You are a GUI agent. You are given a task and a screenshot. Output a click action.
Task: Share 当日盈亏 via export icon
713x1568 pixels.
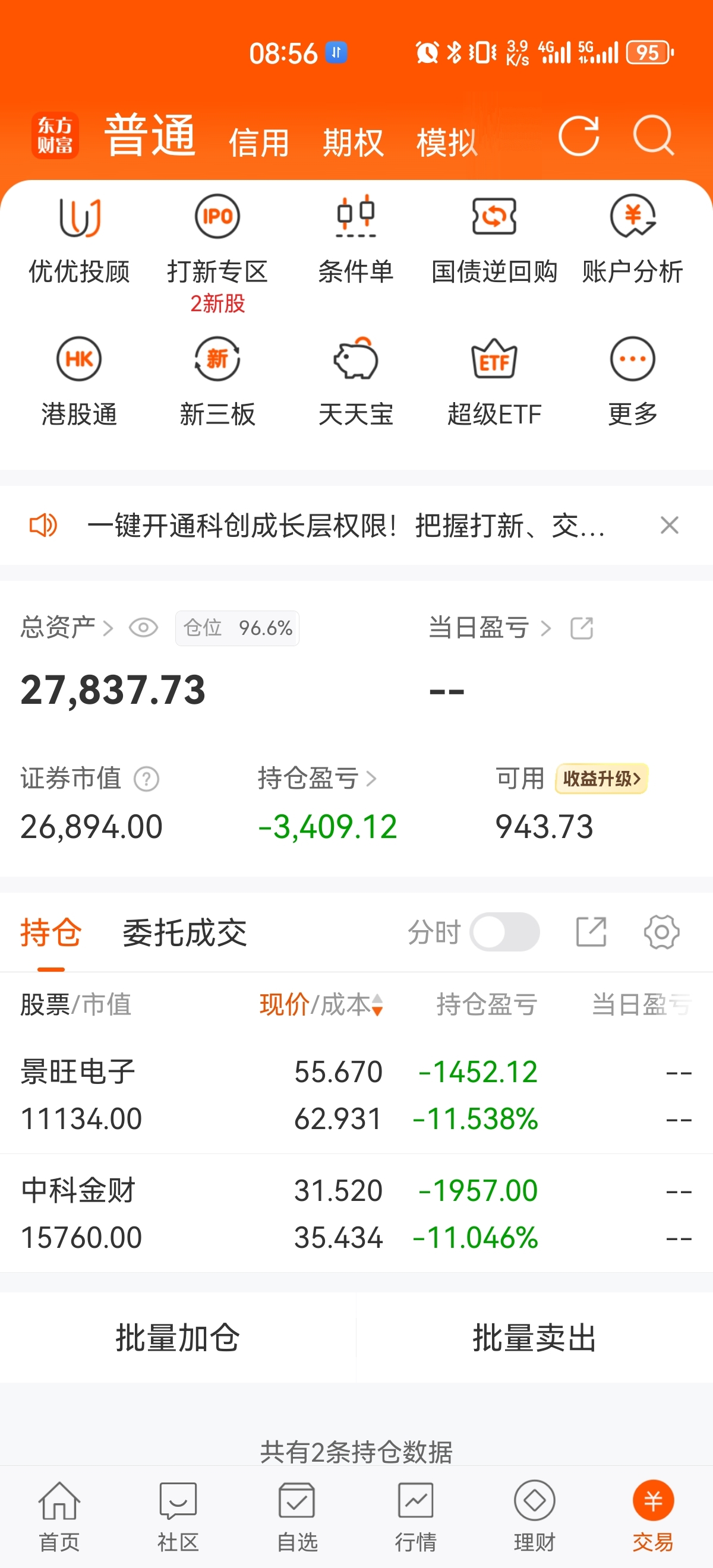[x=582, y=628]
